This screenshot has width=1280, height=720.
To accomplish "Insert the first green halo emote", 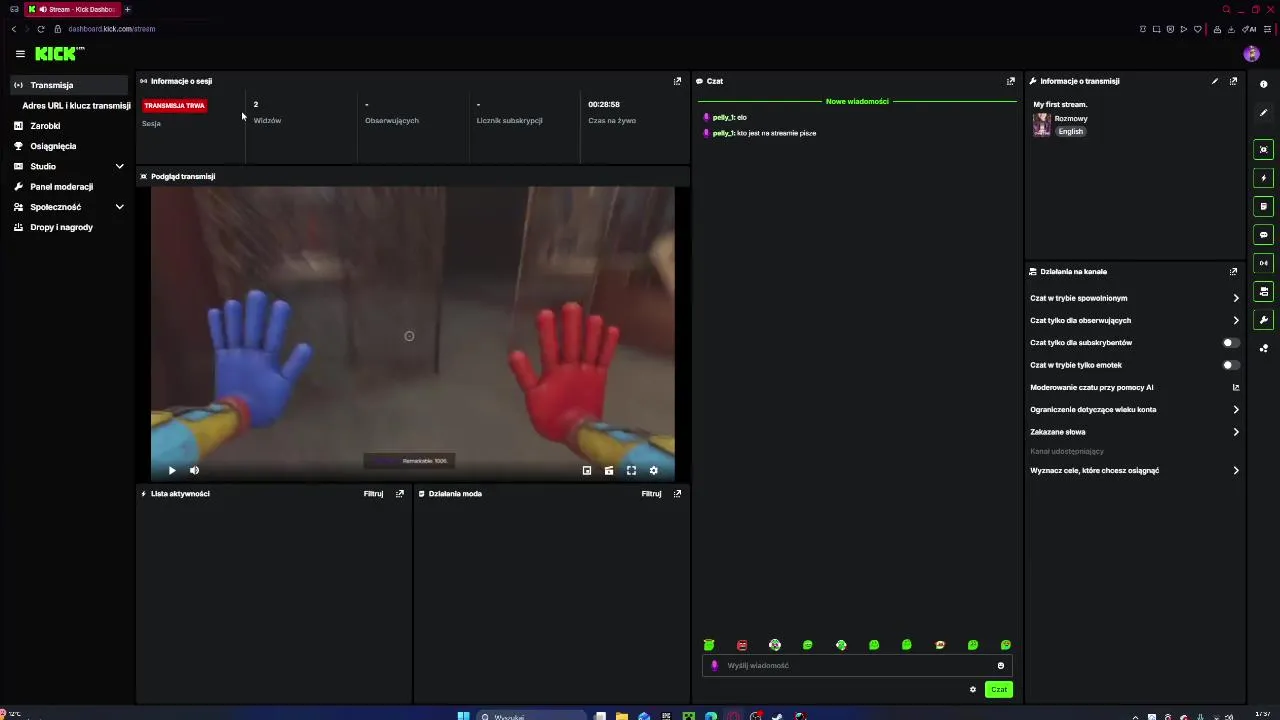I will (x=709, y=645).
